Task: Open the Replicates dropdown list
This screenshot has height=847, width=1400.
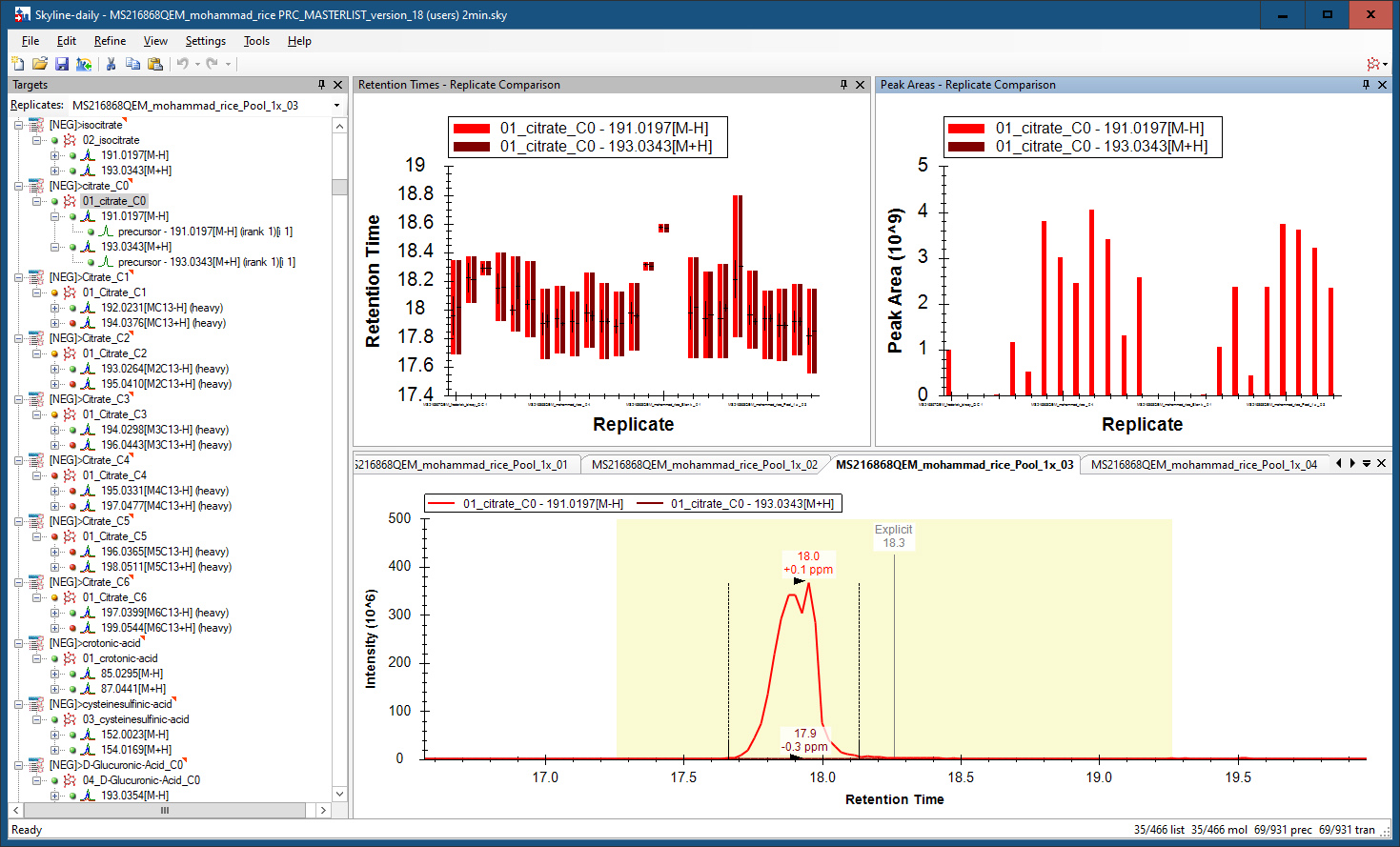Action: click(x=336, y=106)
